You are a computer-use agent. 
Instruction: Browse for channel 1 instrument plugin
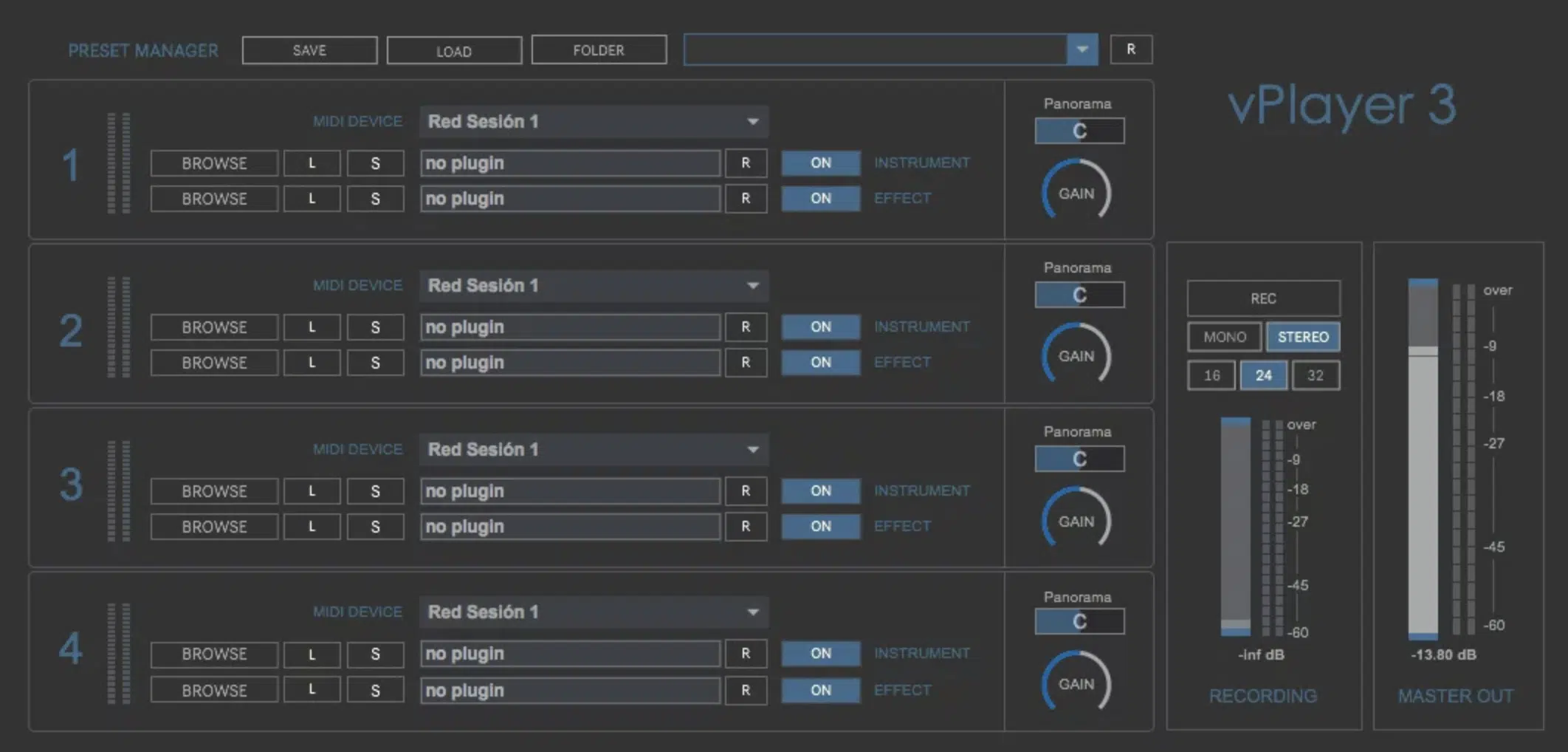pyautogui.click(x=214, y=163)
